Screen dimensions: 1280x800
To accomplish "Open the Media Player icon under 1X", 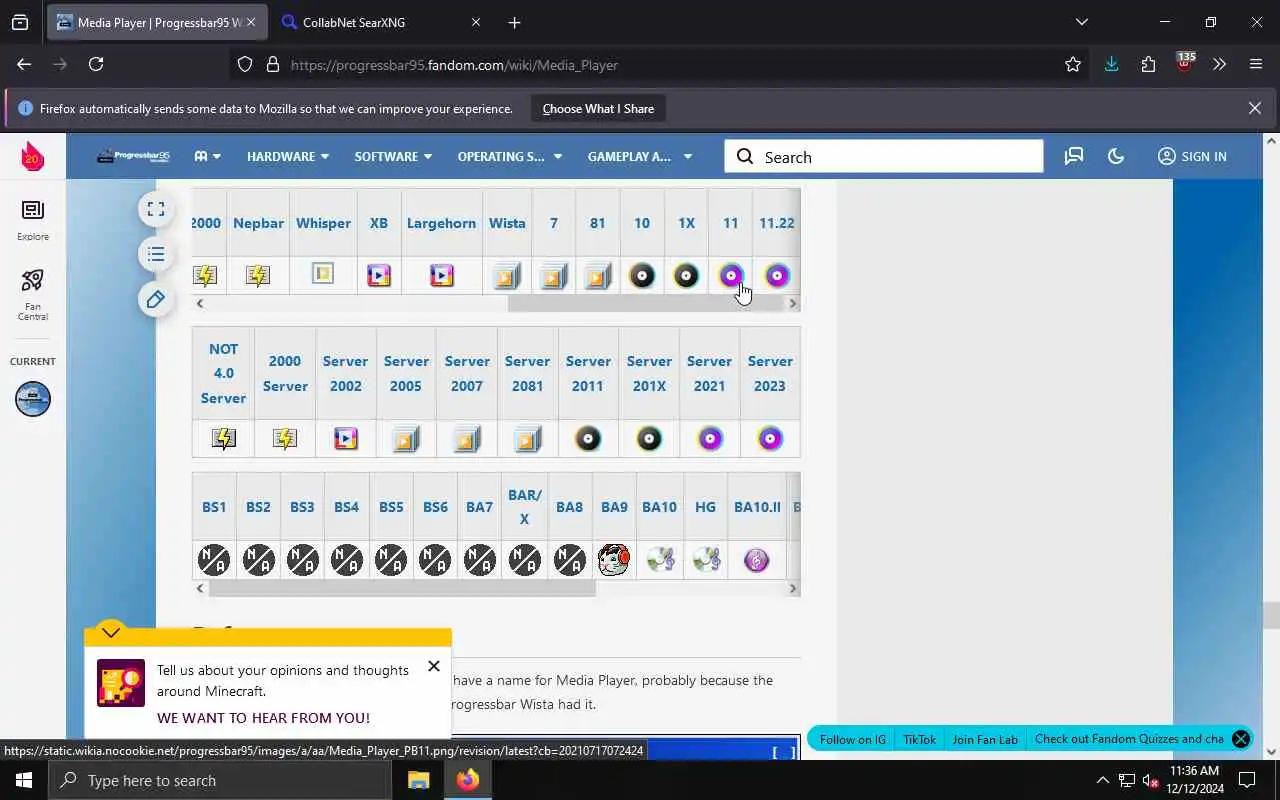I will coord(686,276).
